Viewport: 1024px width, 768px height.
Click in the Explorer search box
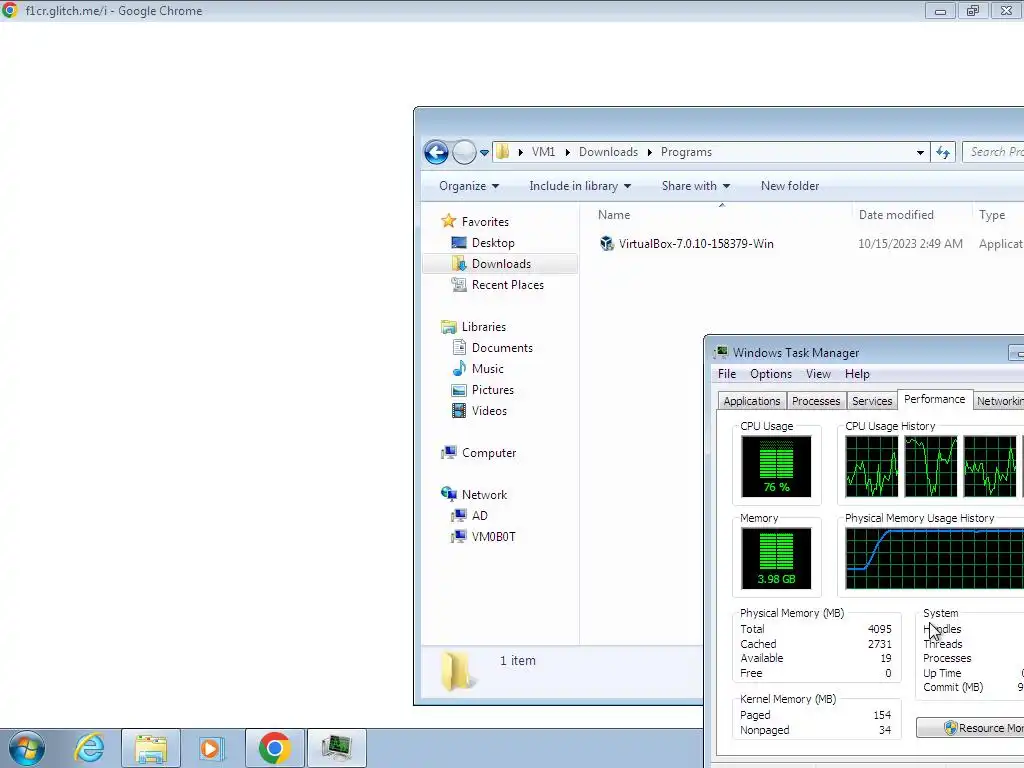(x=993, y=152)
